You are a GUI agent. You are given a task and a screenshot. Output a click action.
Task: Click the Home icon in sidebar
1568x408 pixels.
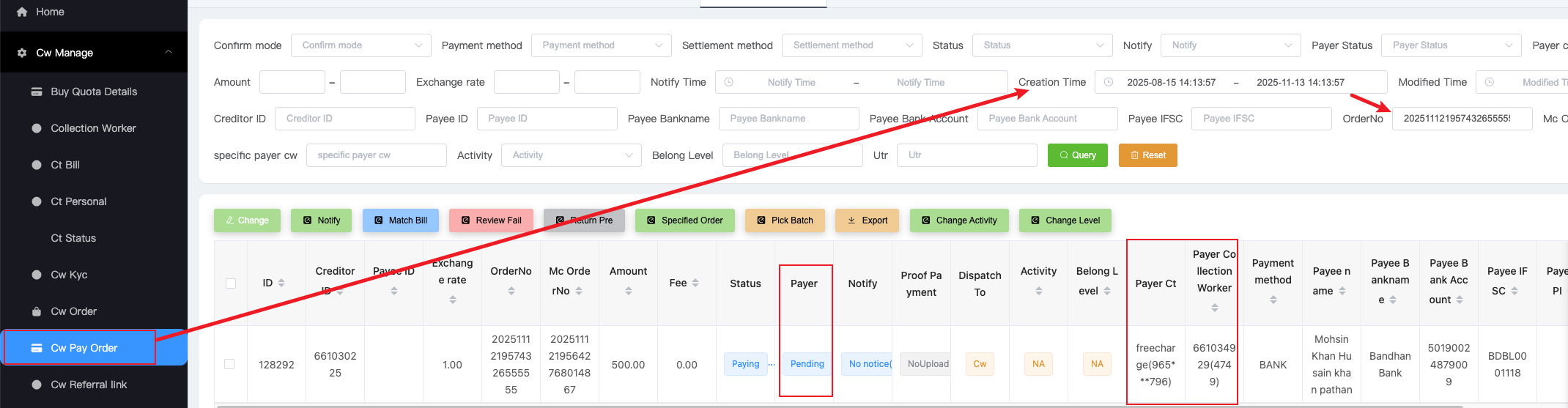pos(22,12)
